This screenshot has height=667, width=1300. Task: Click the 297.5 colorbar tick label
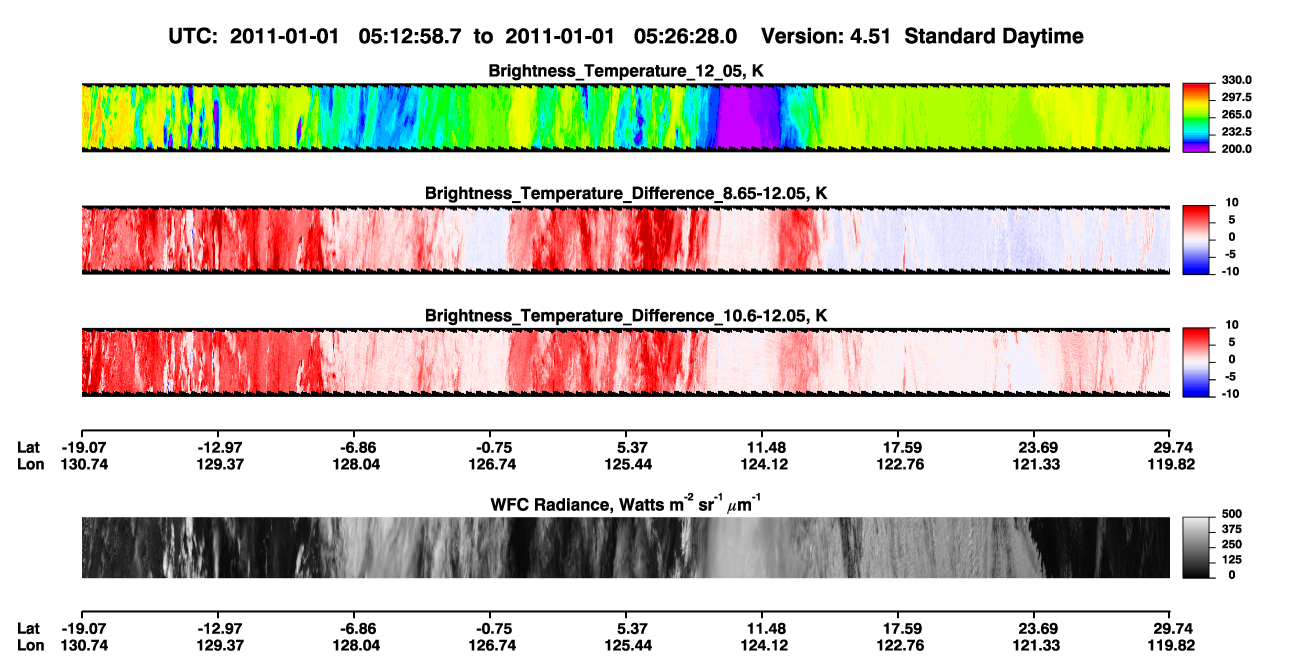[1236, 97]
